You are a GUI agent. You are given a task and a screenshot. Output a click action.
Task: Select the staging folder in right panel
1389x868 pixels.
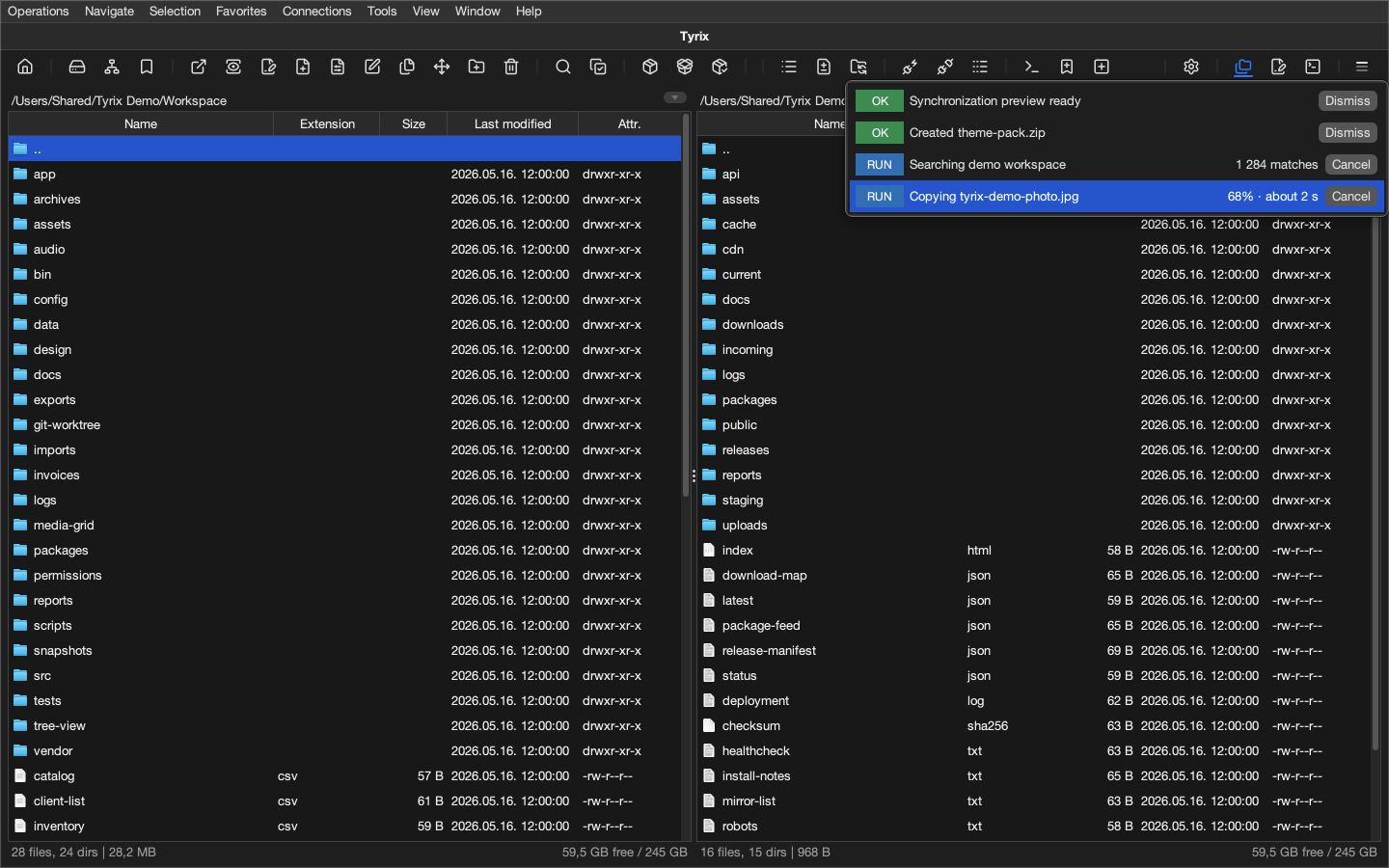1033,501
